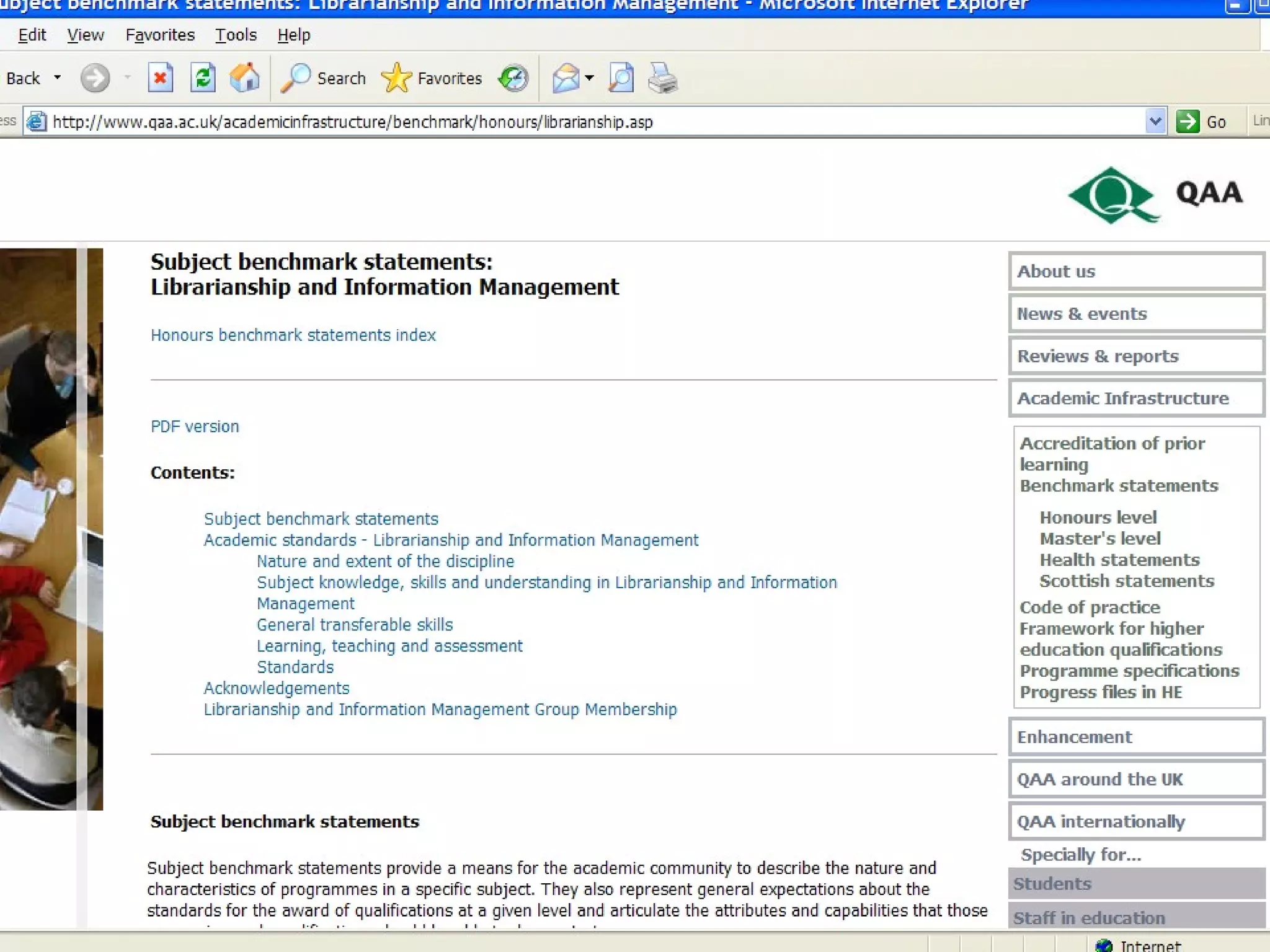Open the History clock icon
Image resolution: width=1270 pixels, height=952 pixels.
pyautogui.click(x=513, y=78)
